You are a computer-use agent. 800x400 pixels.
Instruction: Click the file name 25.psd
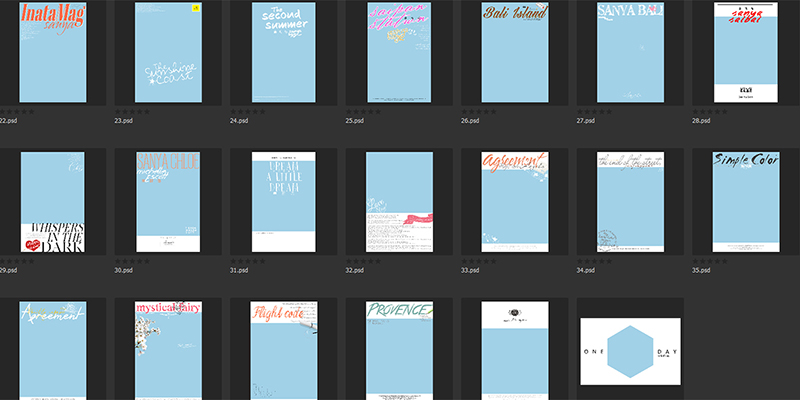tap(355, 121)
